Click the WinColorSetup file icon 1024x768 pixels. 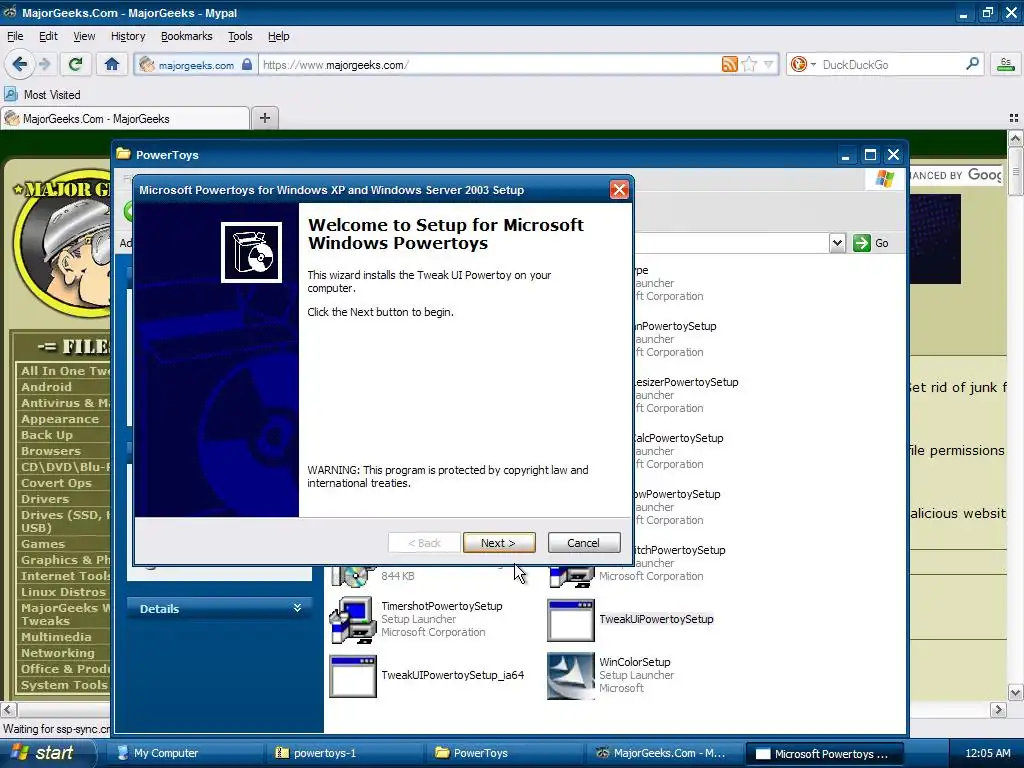pos(570,676)
